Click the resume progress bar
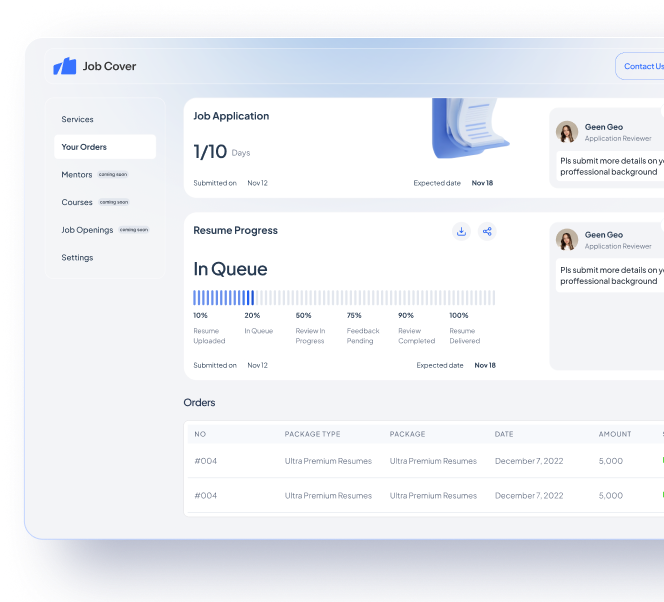Viewport: 664px width, 602px height. pyautogui.click(x=343, y=297)
